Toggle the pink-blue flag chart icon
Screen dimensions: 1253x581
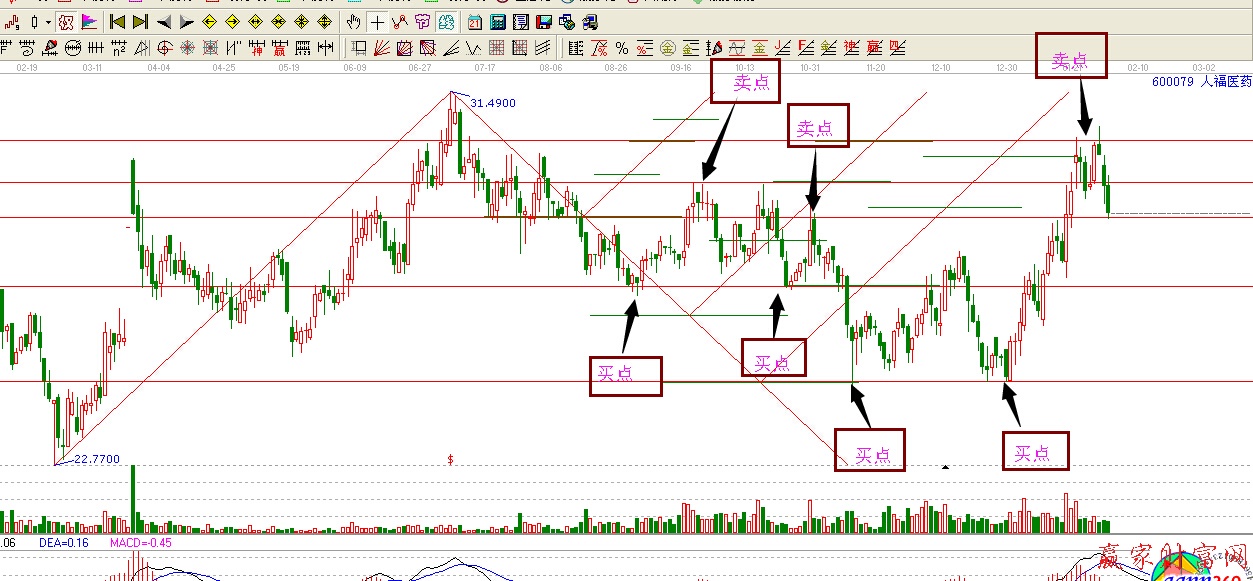point(88,21)
